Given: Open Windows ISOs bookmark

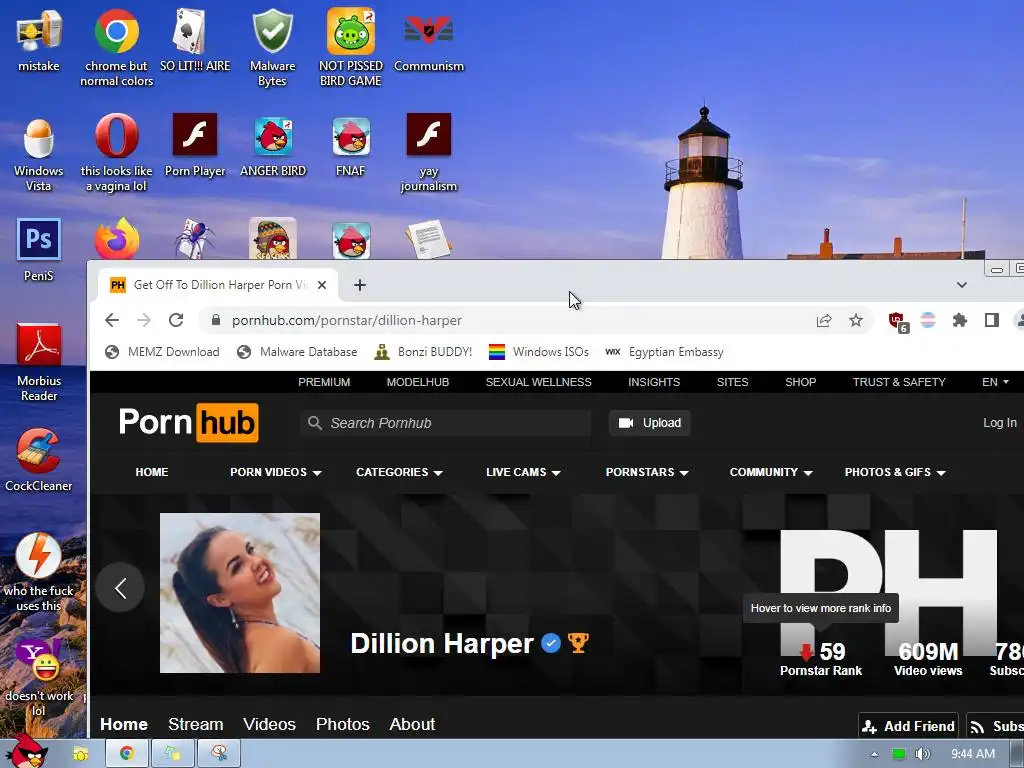Looking at the screenshot, I should click(x=539, y=352).
